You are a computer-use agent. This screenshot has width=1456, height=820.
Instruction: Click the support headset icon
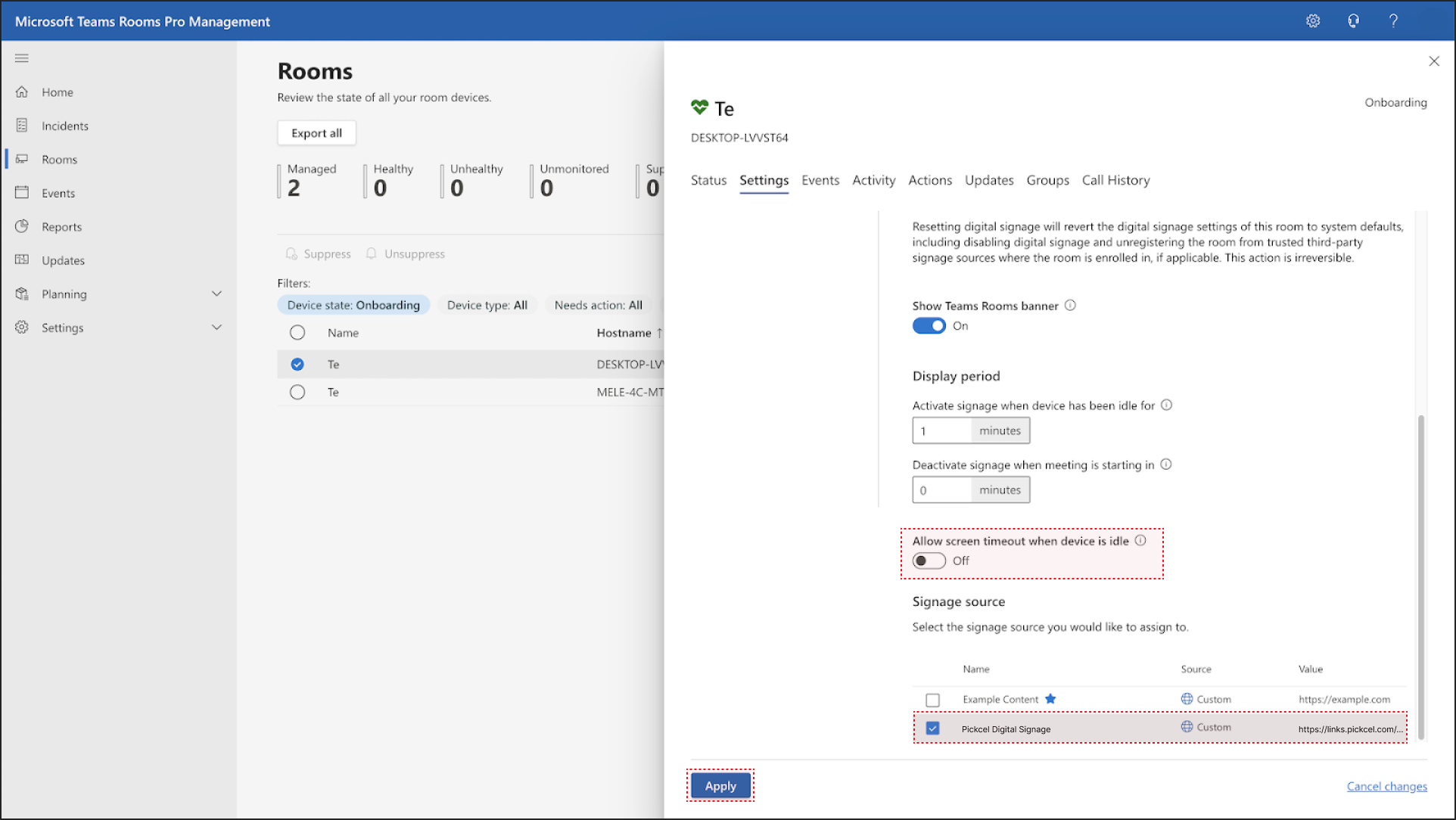tap(1353, 21)
